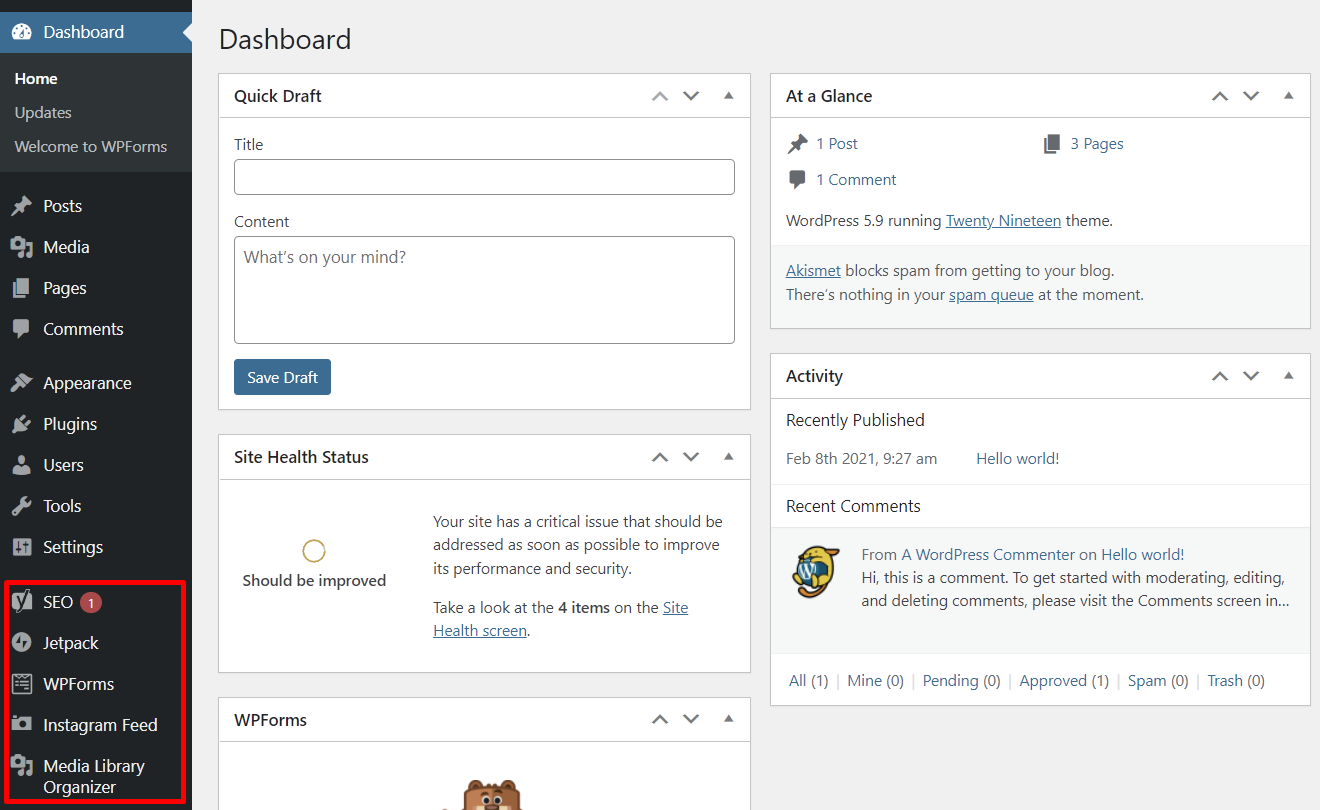Move At a Glance widget up
Image resolution: width=1320 pixels, height=810 pixels.
[x=1220, y=96]
